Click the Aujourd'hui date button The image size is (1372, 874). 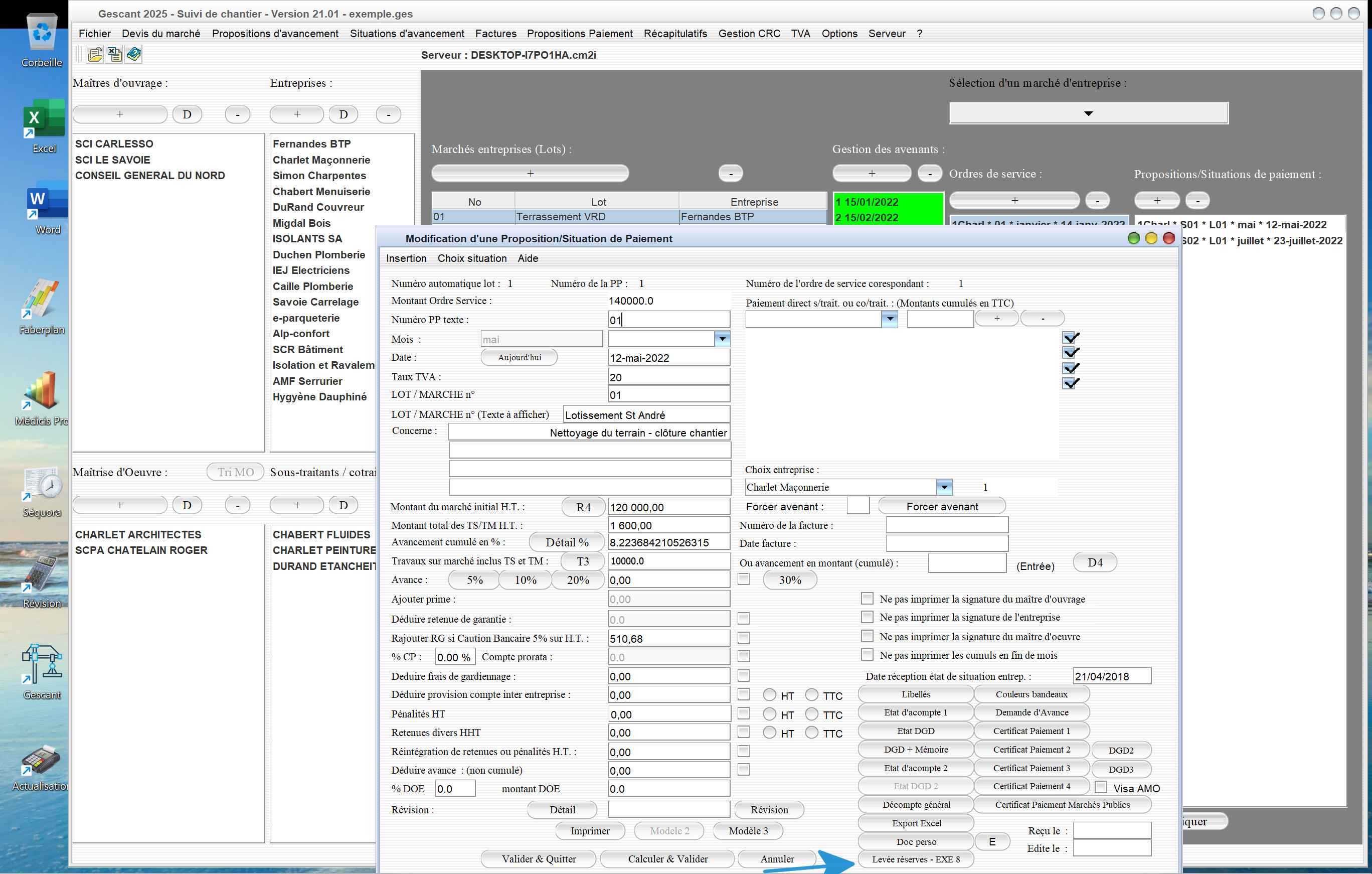tap(519, 357)
